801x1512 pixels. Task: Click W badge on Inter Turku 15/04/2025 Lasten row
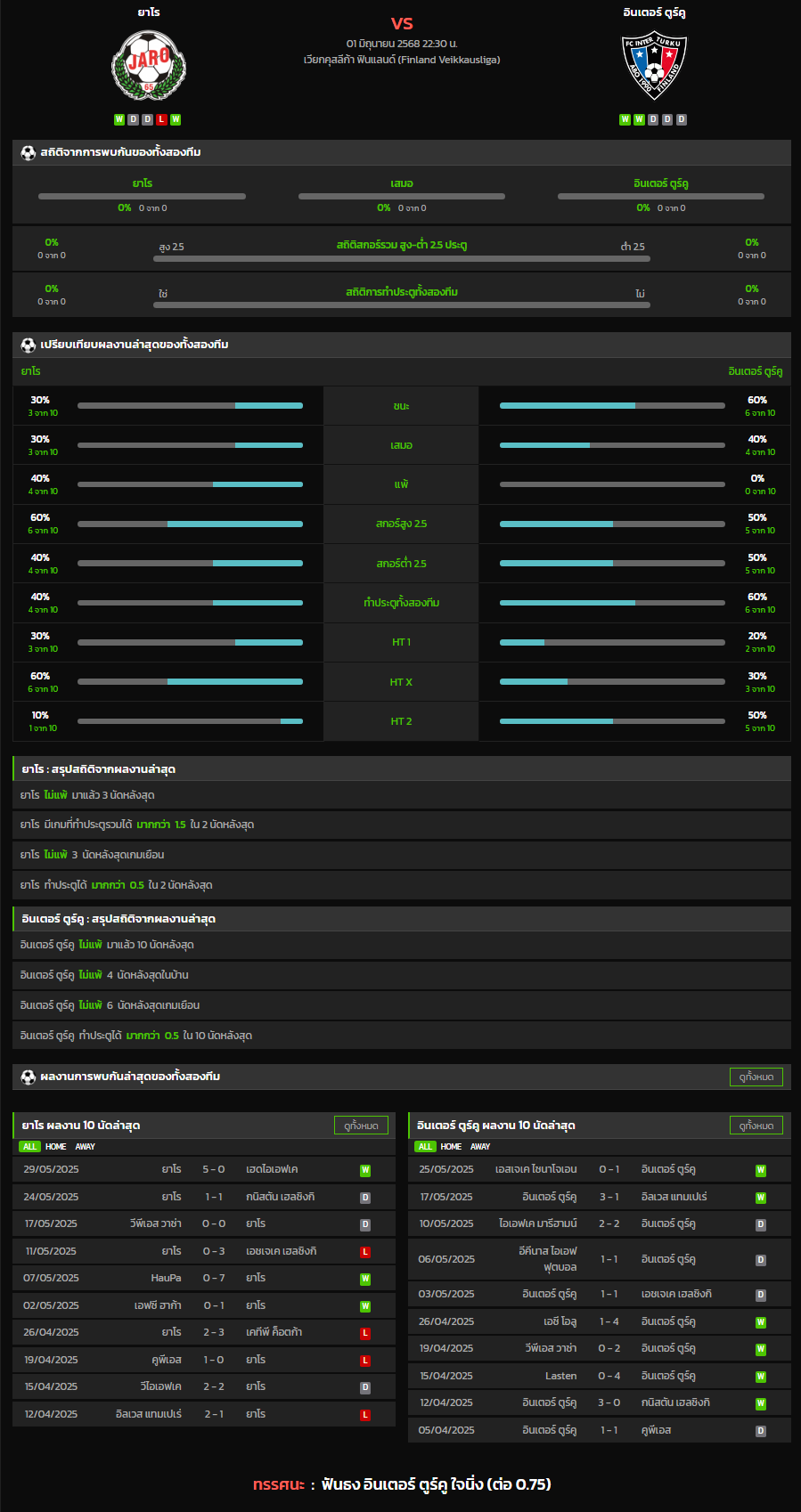(761, 1377)
